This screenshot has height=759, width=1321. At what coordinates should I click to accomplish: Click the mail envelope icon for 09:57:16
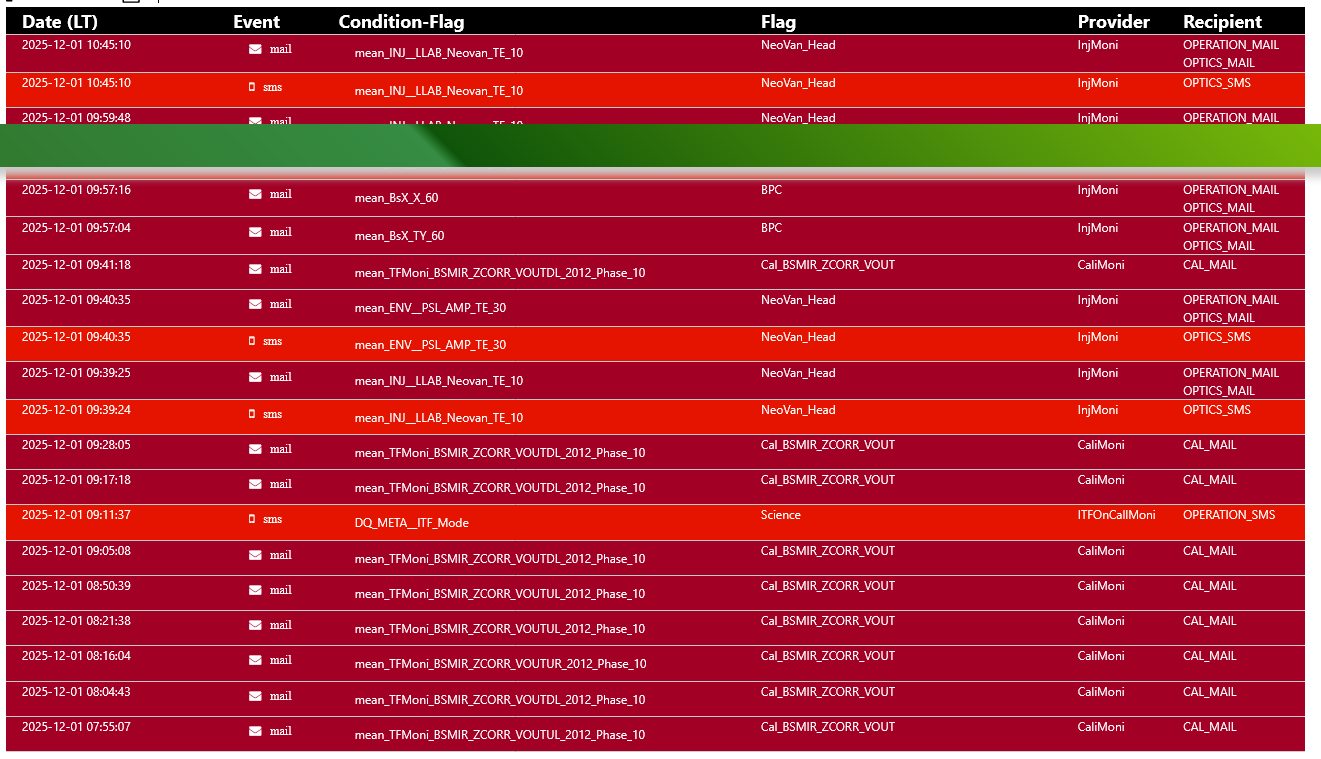(255, 194)
